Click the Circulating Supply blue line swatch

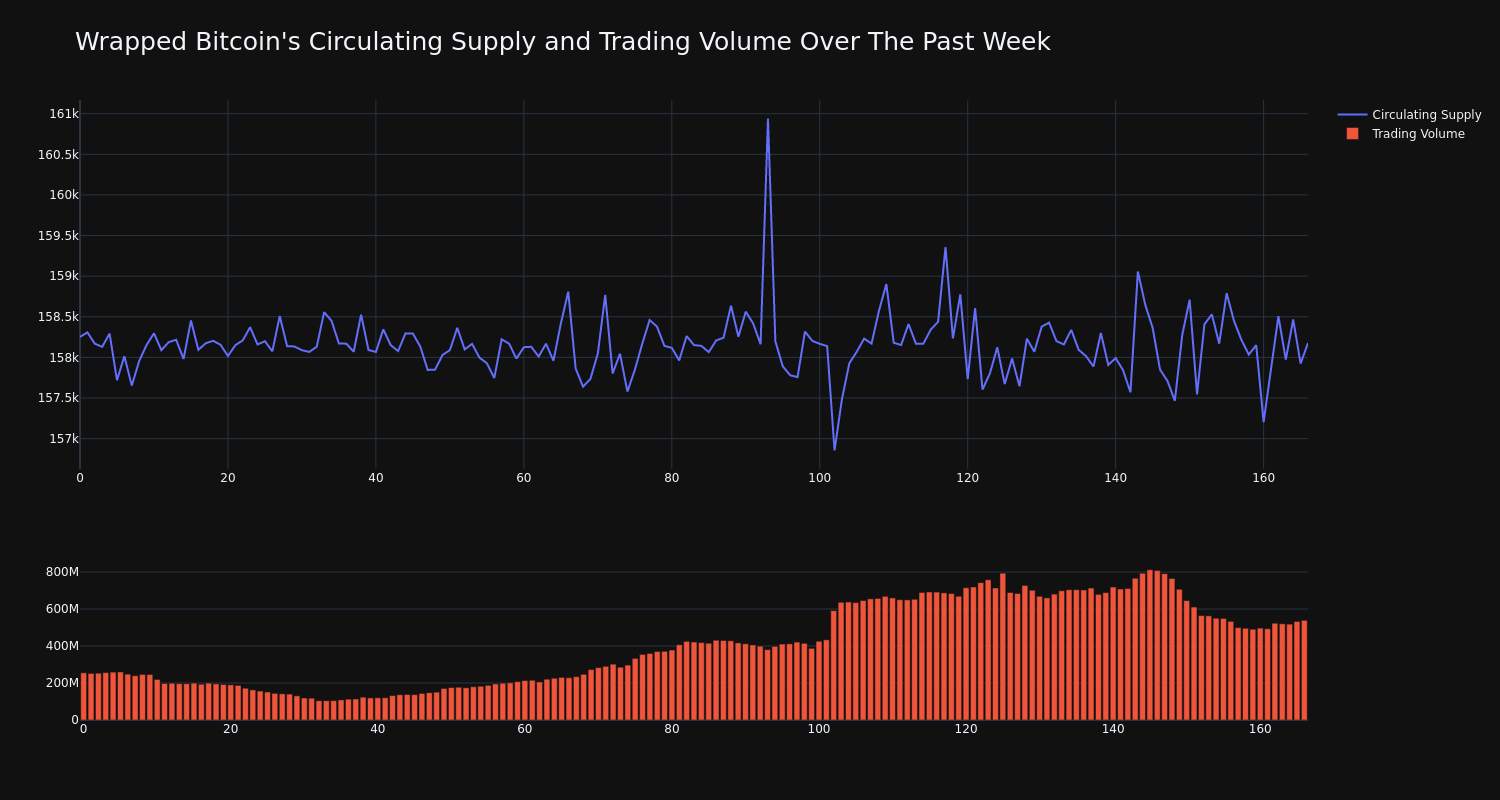click(1352, 115)
